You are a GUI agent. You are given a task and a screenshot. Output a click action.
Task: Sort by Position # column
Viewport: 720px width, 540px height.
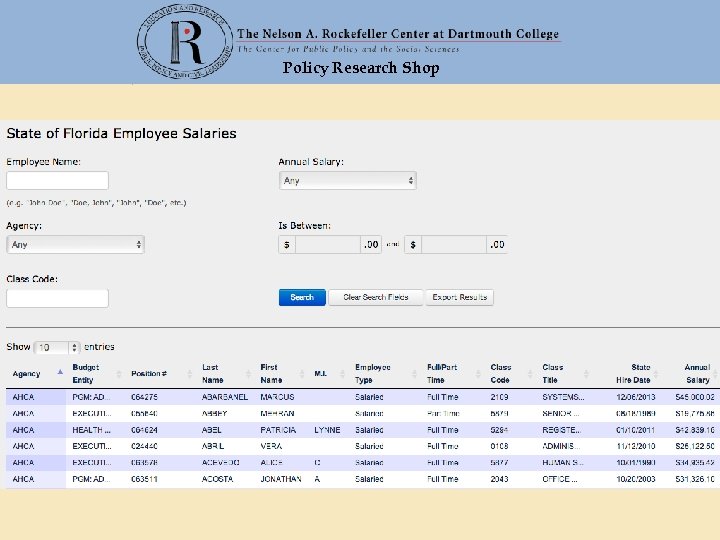pyautogui.click(x=149, y=374)
